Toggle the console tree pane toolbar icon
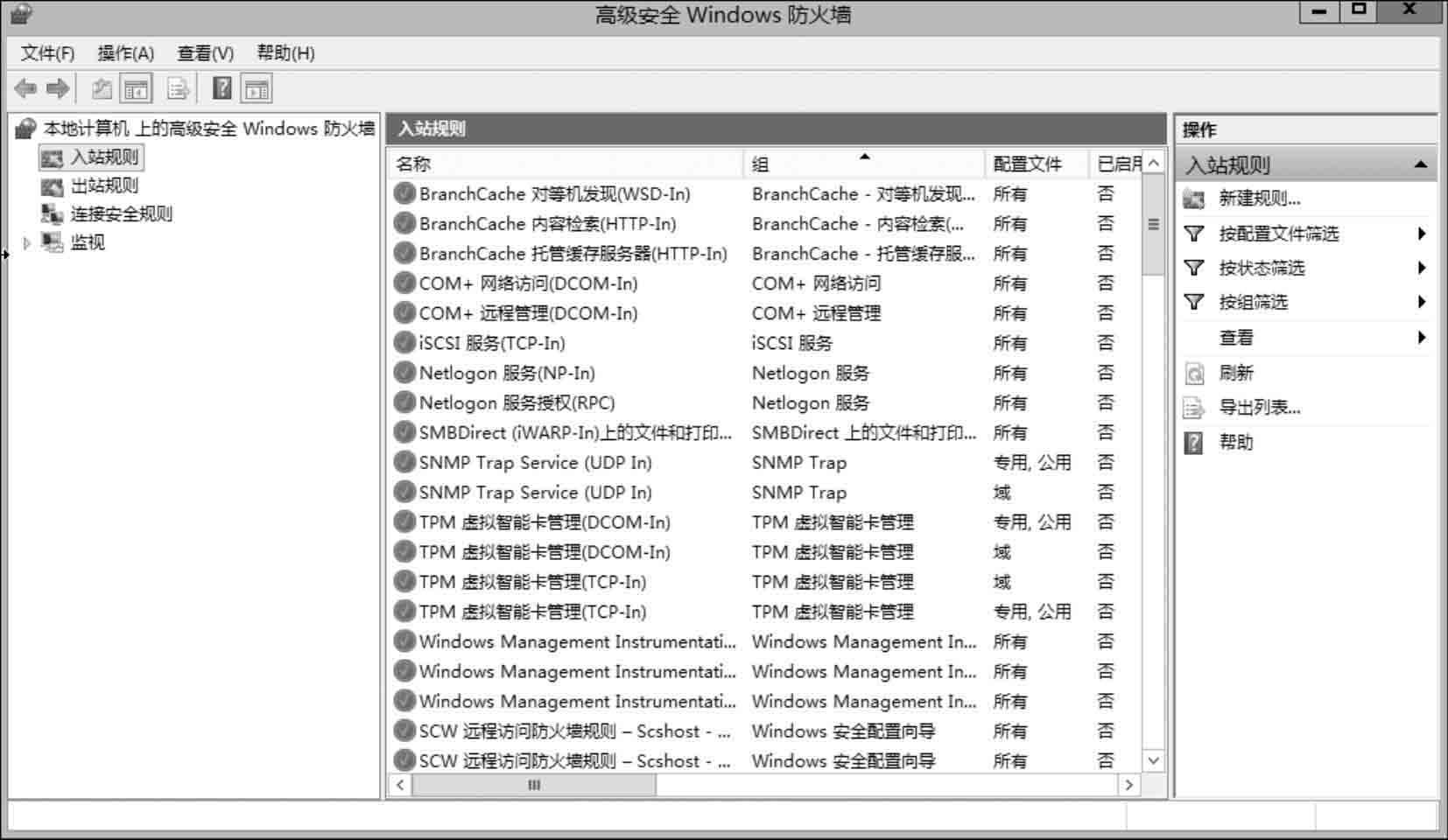Screen dimensions: 1448x840 [136, 88]
